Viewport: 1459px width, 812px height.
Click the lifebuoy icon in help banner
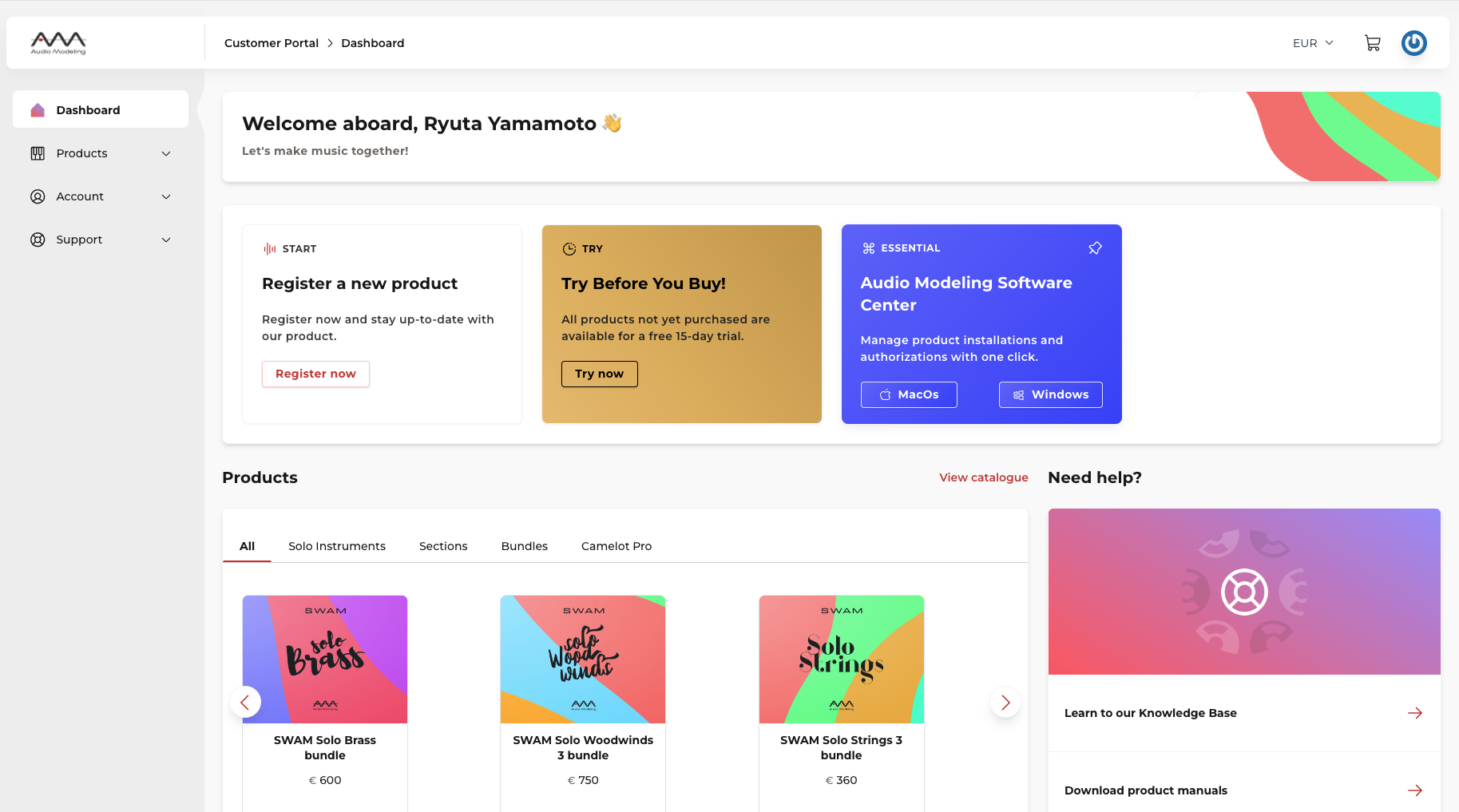(x=1244, y=592)
